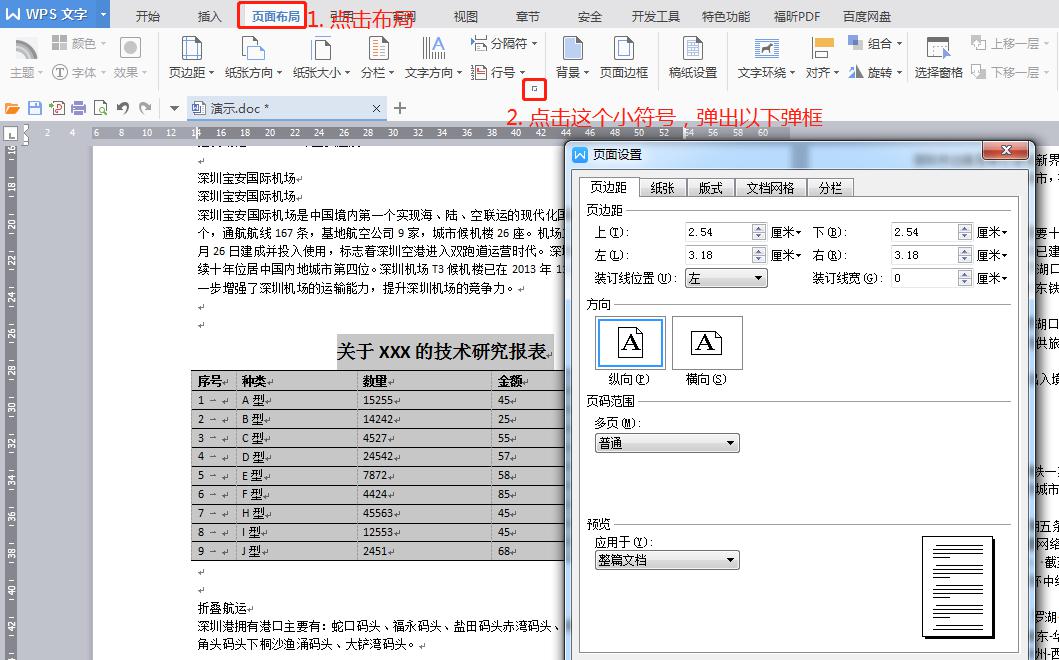The height and width of the screenshot is (660, 1059).
Task: Open the 对齐 align tool
Action: (822, 57)
